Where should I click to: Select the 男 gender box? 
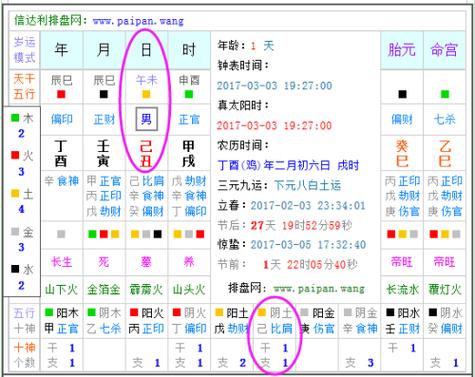point(146,119)
